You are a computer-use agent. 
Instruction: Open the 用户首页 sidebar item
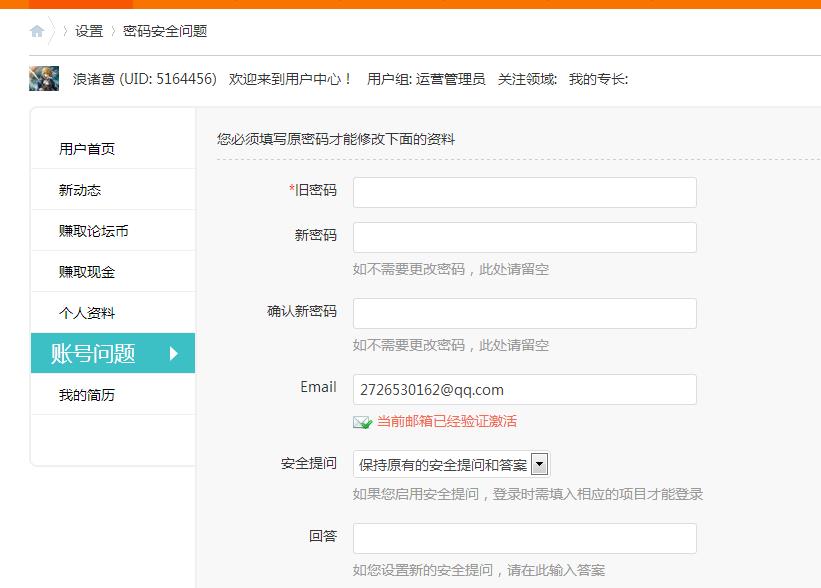point(87,149)
